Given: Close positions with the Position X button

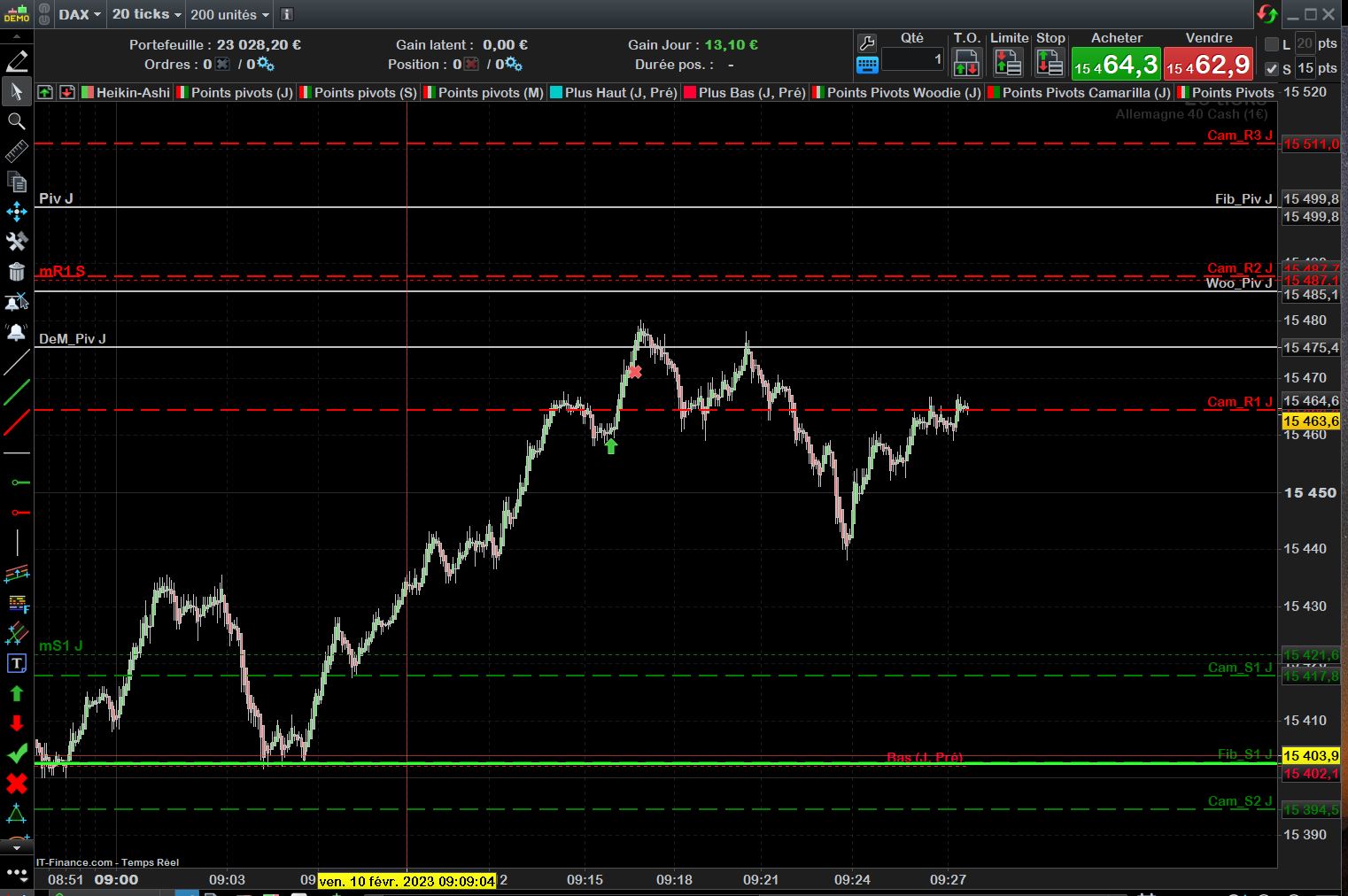Looking at the screenshot, I should [472, 65].
